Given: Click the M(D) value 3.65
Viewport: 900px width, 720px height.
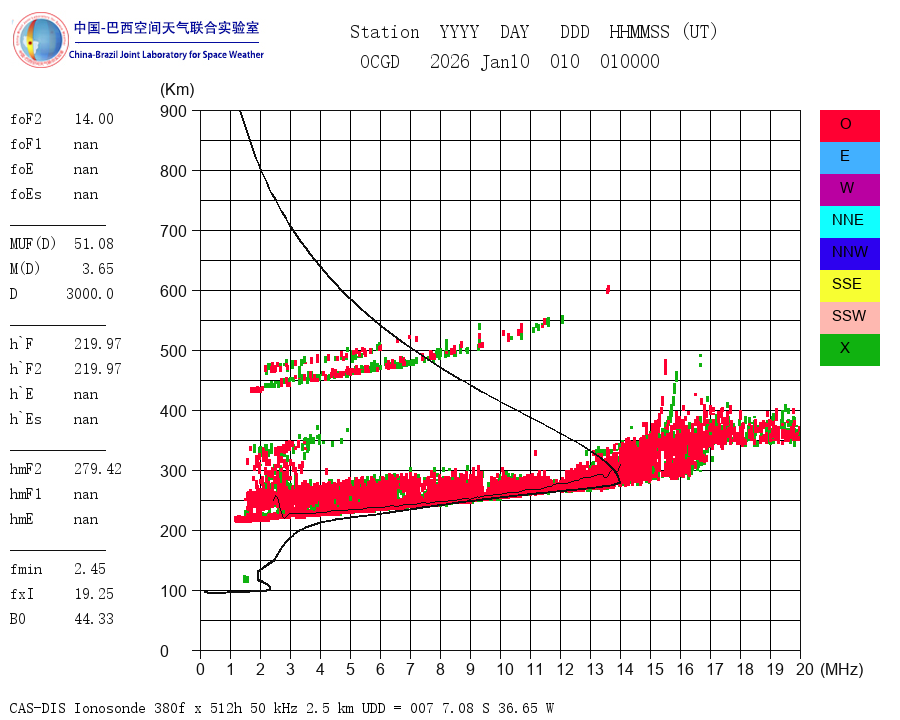Looking at the screenshot, I should [98, 269].
